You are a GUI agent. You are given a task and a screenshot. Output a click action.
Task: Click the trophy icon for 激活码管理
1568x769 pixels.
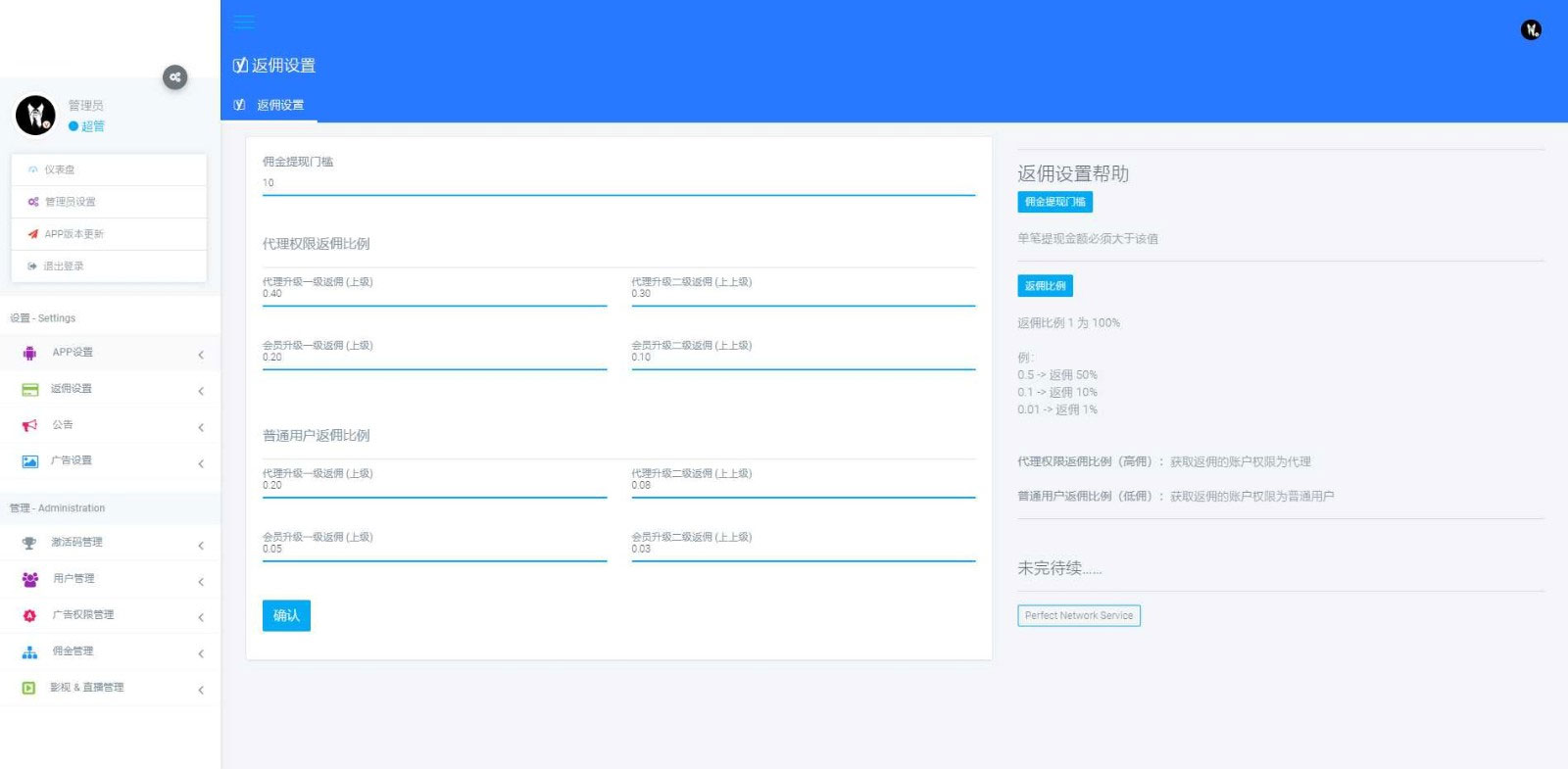29,543
